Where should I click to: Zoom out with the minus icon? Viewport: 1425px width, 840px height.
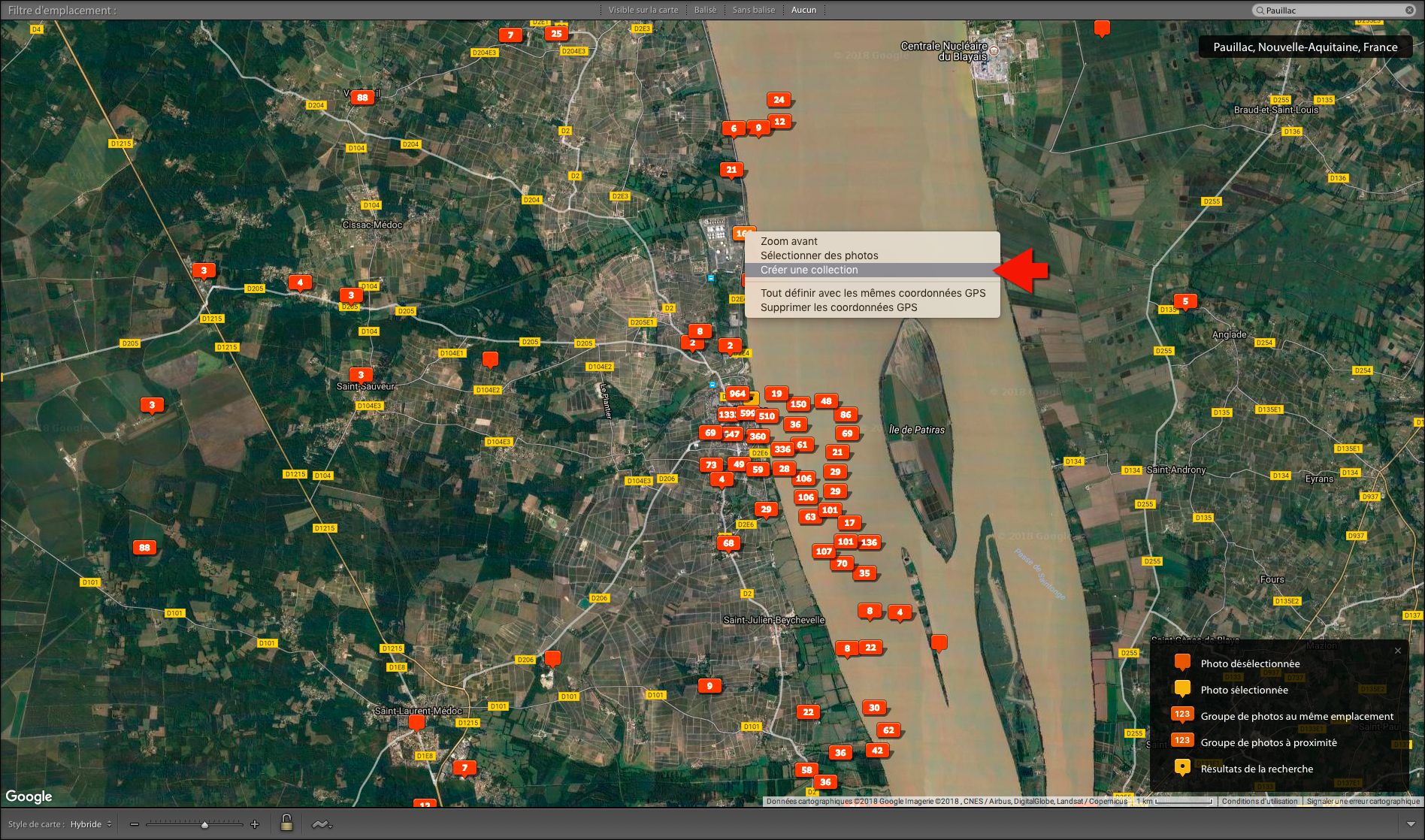[x=134, y=824]
